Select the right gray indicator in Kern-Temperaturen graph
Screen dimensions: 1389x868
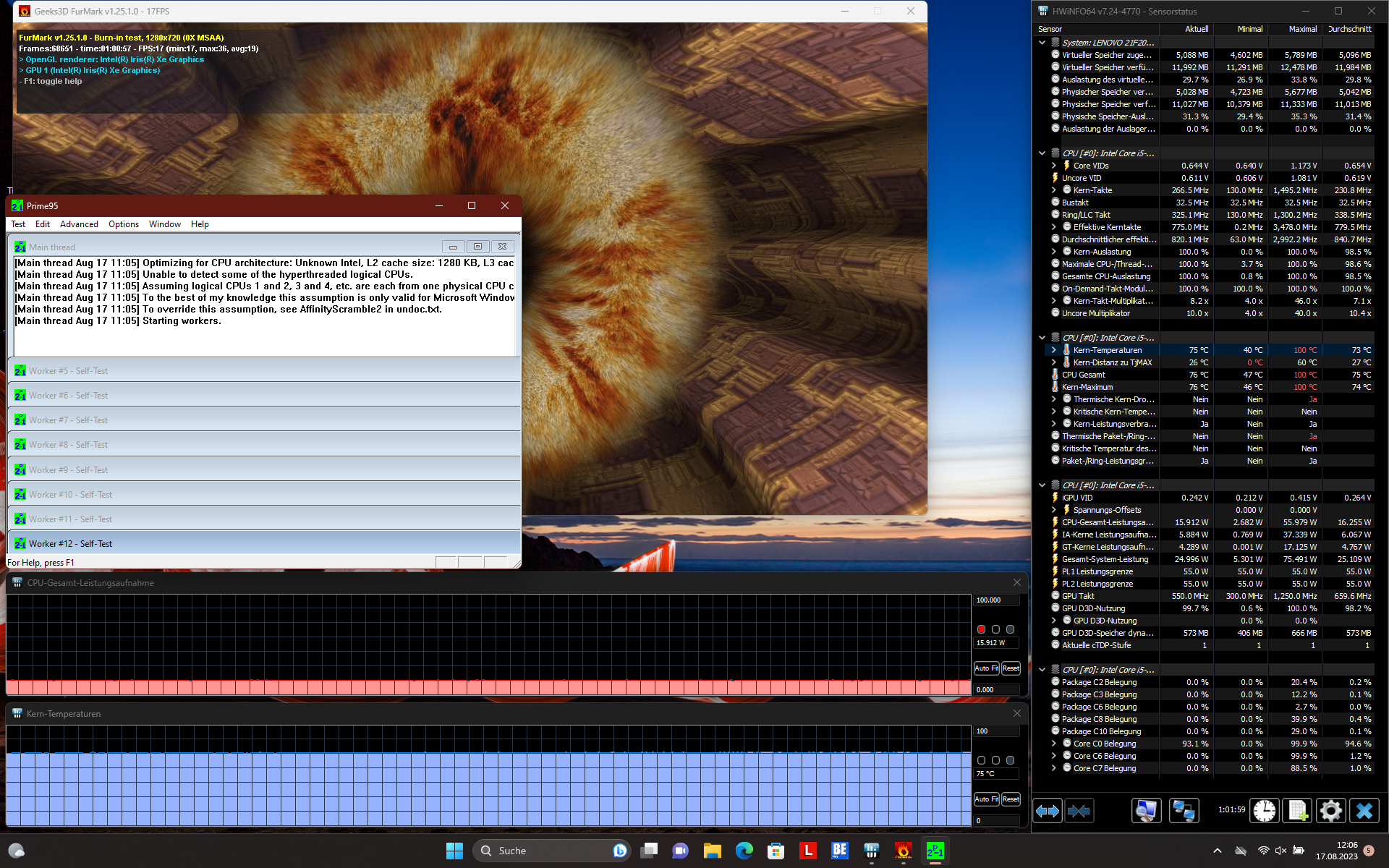[x=1010, y=760]
